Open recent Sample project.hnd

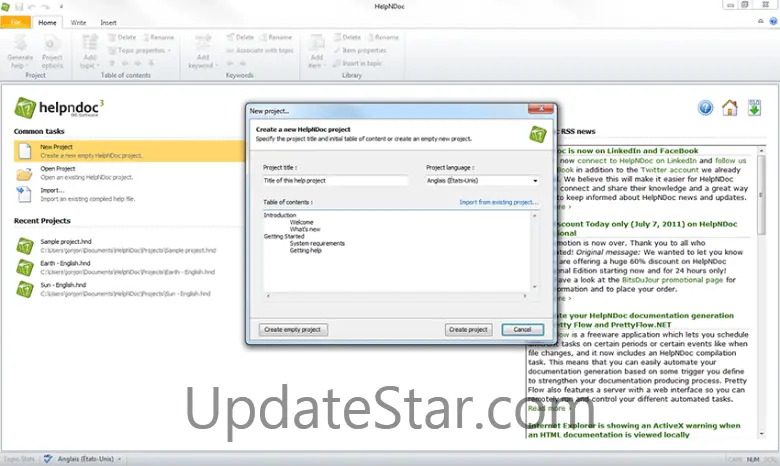pyautogui.click(x=128, y=246)
